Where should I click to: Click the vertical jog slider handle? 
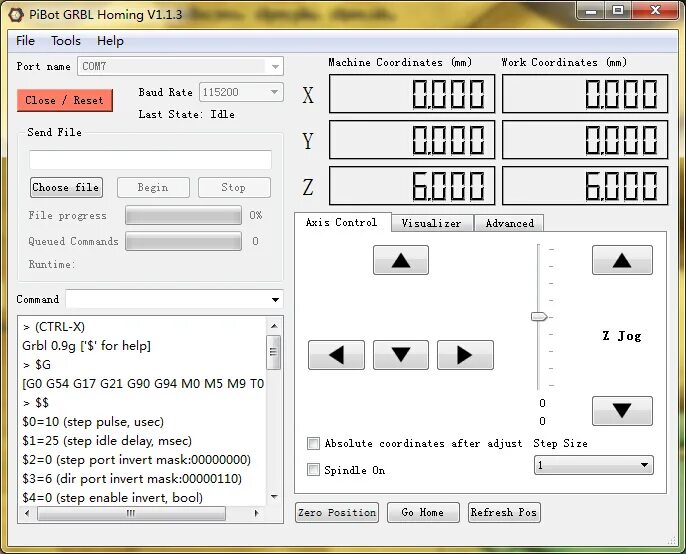(539, 316)
